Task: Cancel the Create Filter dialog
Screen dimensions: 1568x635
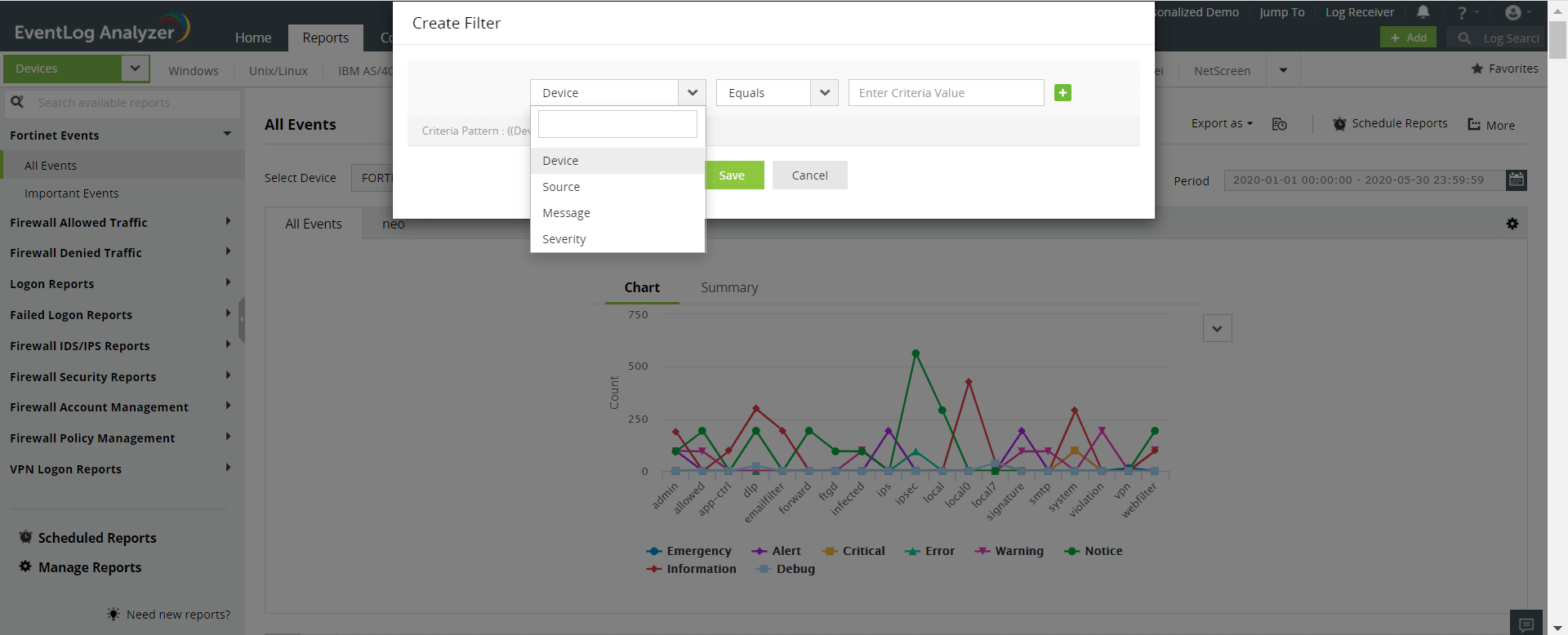Action: click(x=809, y=175)
